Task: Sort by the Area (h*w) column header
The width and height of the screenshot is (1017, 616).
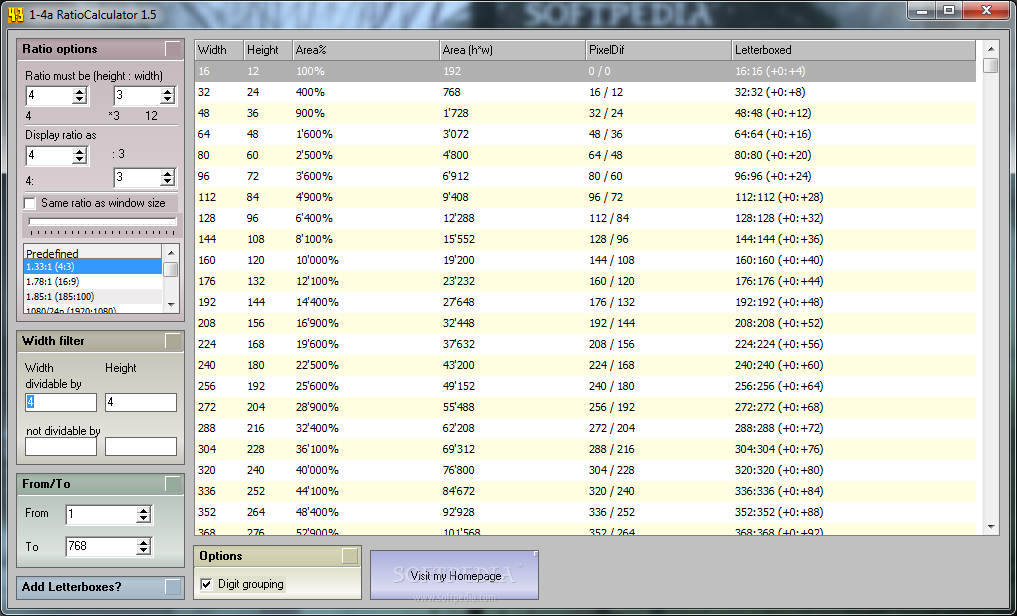Action: [x=512, y=50]
